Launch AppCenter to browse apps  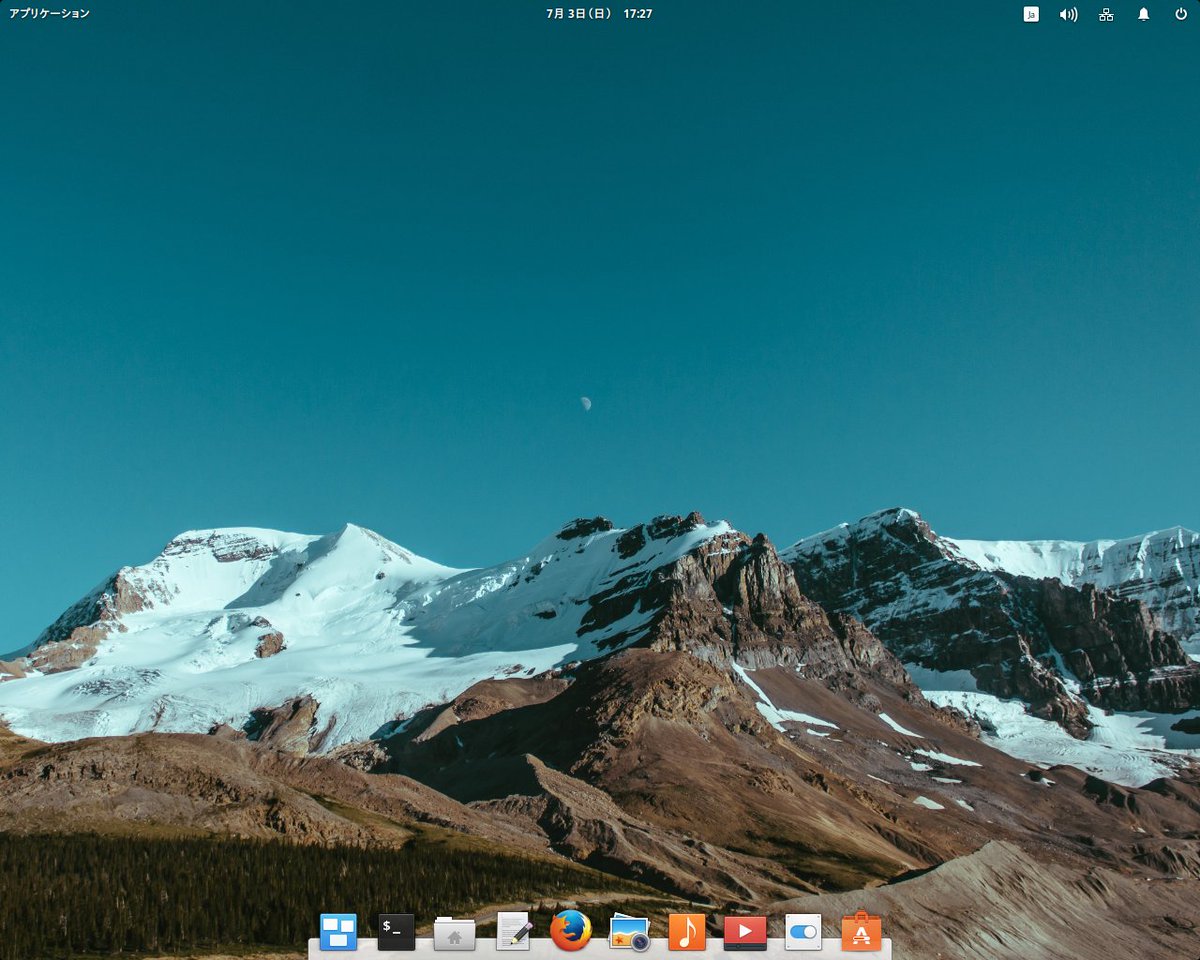point(859,931)
